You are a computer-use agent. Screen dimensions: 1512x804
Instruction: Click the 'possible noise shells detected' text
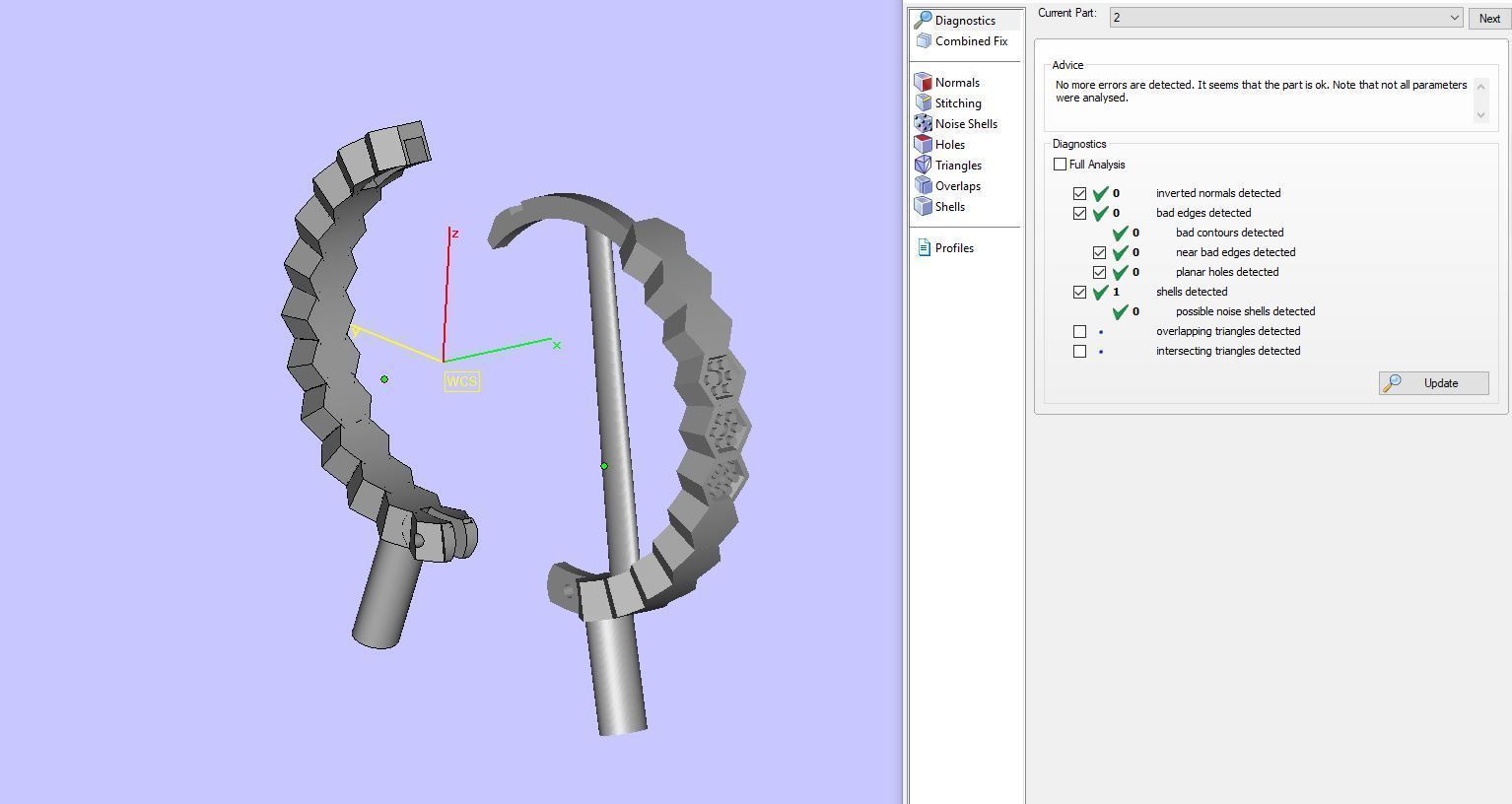pos(1245,311)
